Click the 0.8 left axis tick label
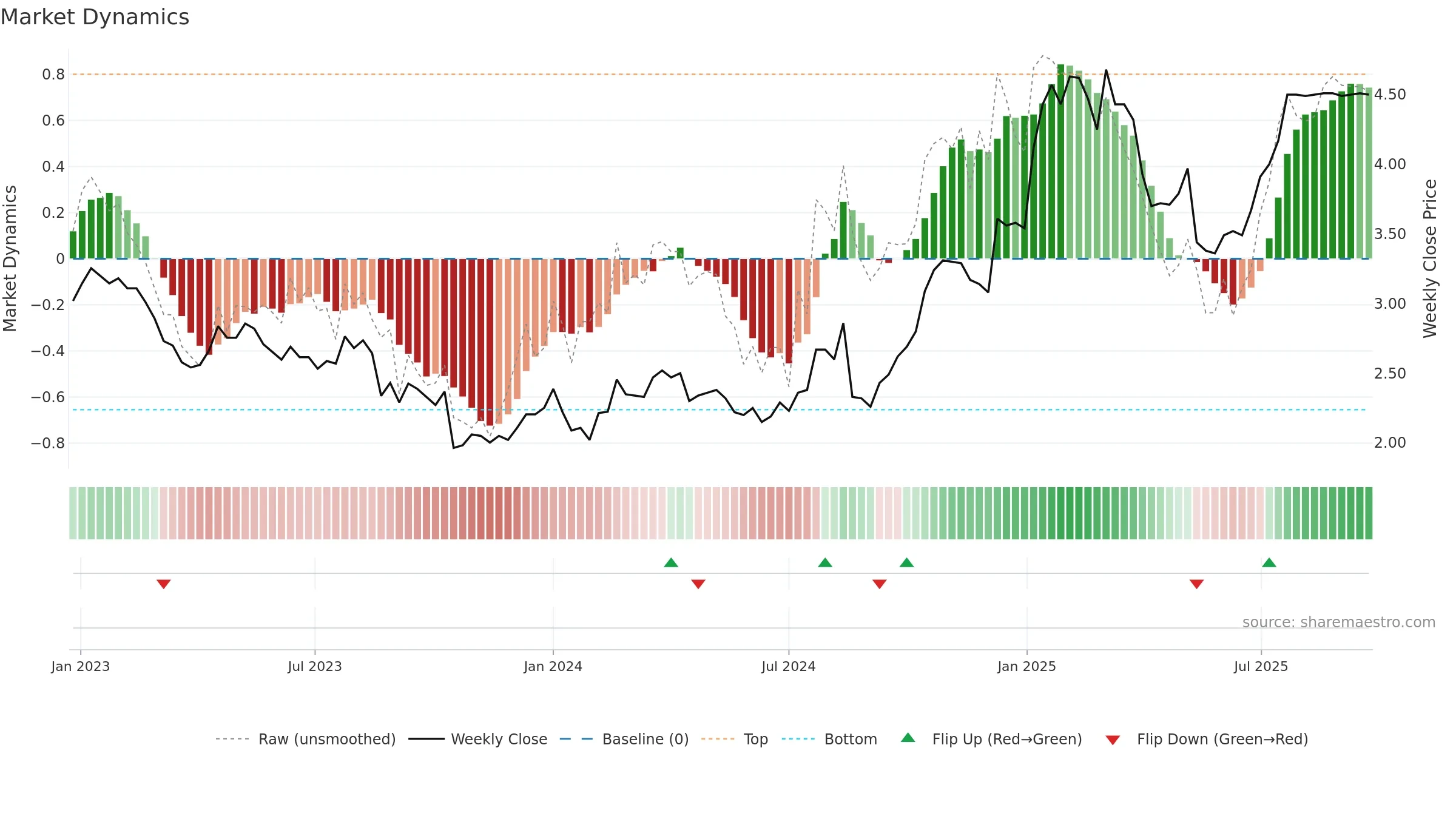The image size is (1456, 819). [x=53, y=75]
